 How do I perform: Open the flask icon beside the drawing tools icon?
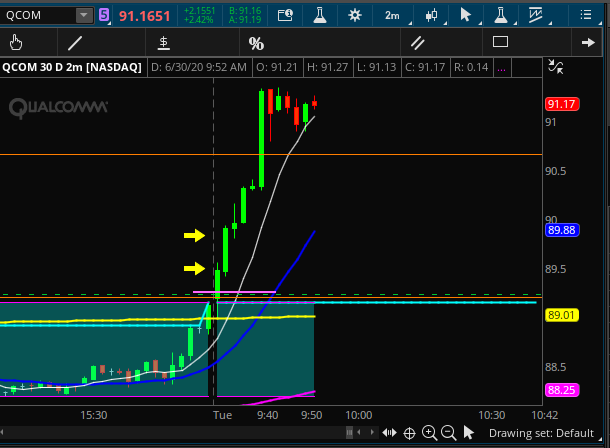(501, 16)
